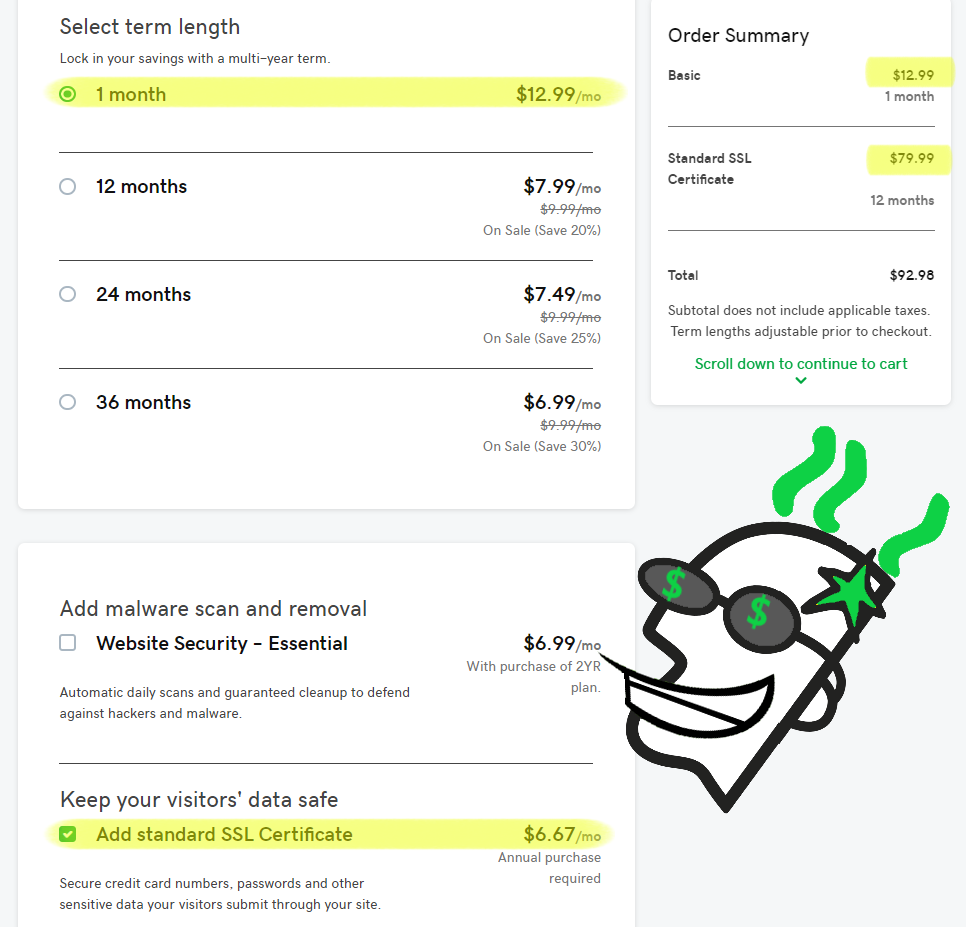Click Scroll down to continue to cart link
This screenshot has width=966, height=927.
click(x=801, y=364)
